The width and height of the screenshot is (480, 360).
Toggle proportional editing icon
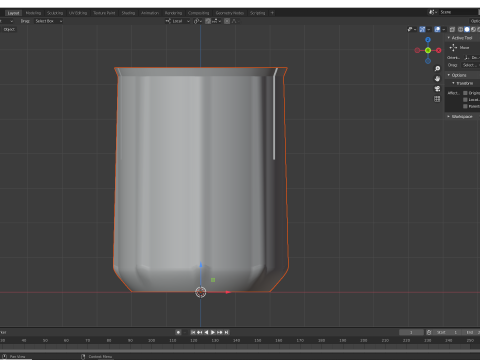point(227,21)
